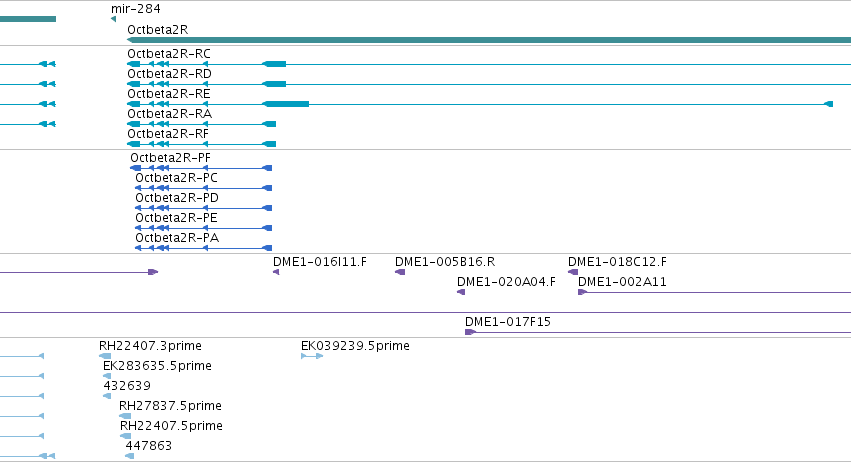Viewport: 851px width, 462px height.
Task: Click the RH22407.5prime label
Action: [x=172, y=426]
